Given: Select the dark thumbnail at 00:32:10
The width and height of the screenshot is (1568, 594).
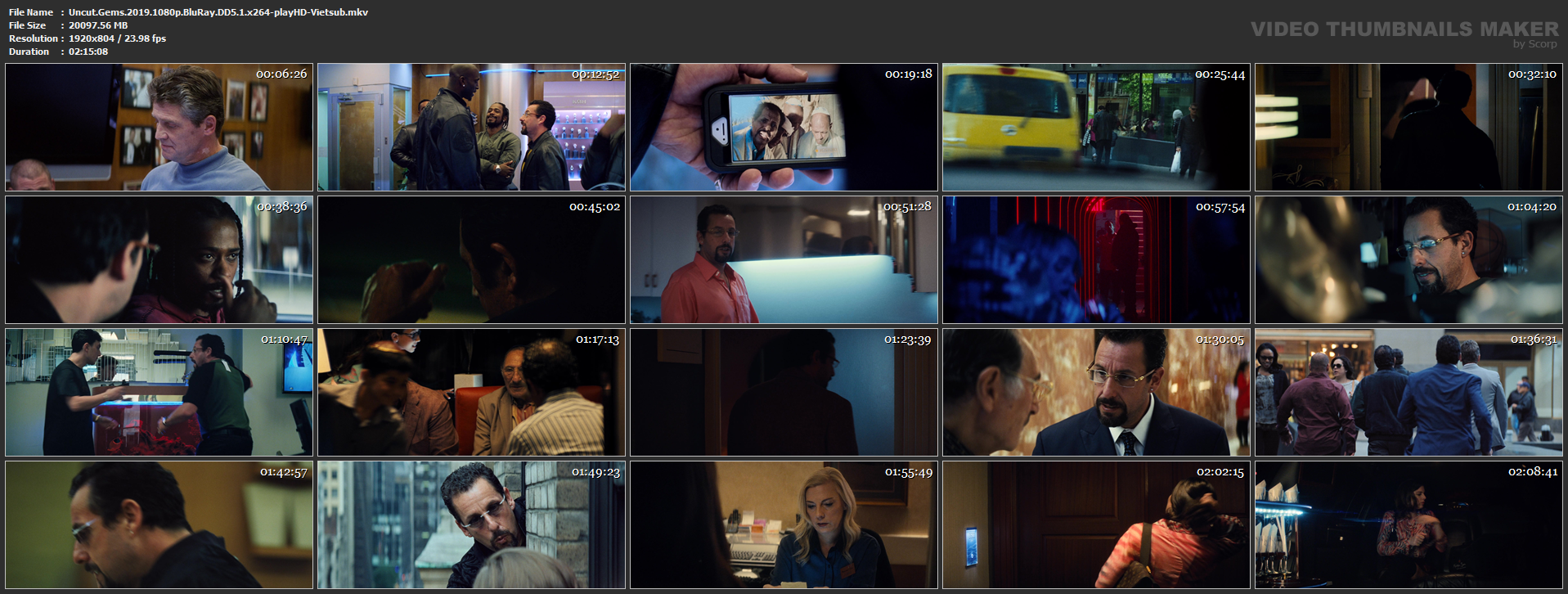Looking at the screenshot, I should (x=1409, y=128).
